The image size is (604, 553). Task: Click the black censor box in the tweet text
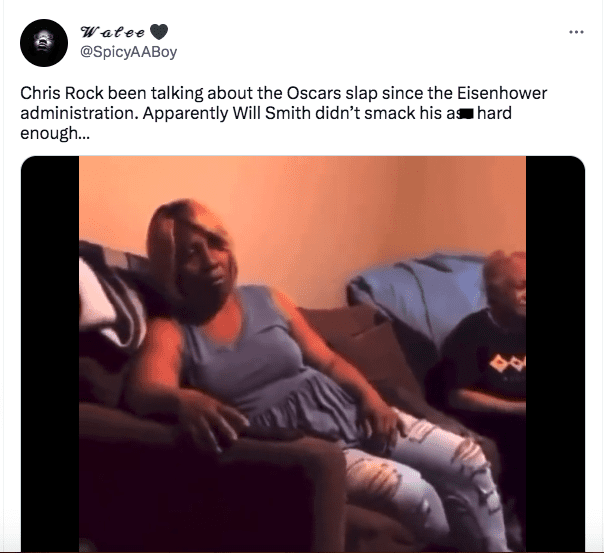[465, 114]
